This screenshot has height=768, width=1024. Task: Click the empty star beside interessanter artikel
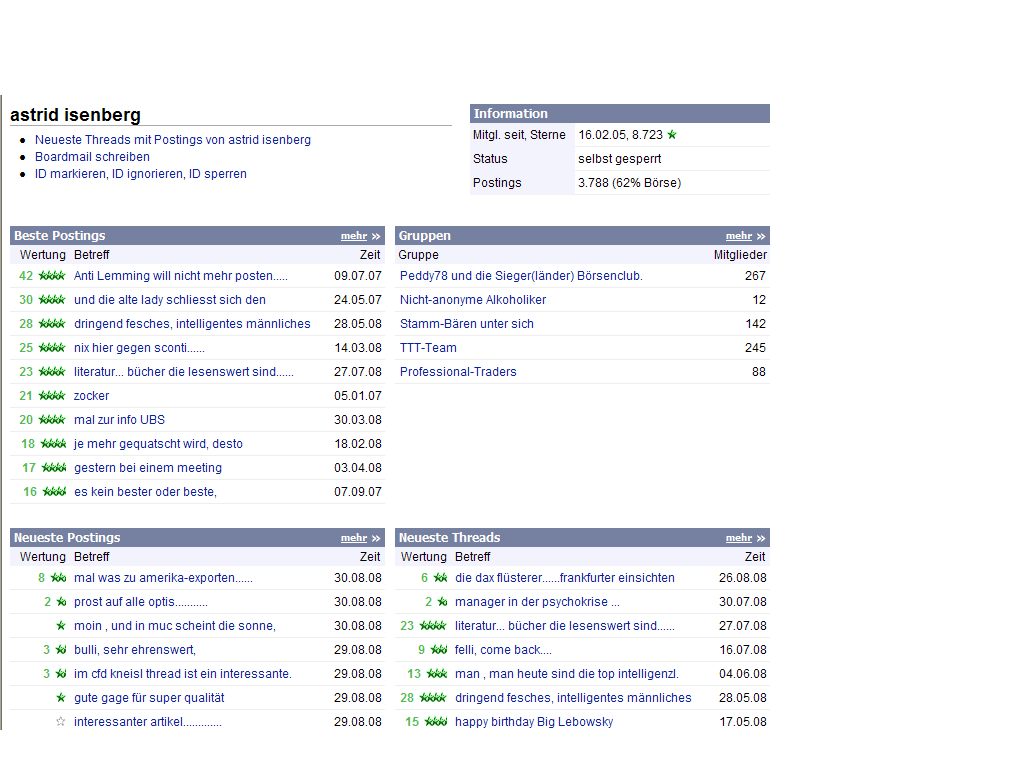[x=60, y=722]
